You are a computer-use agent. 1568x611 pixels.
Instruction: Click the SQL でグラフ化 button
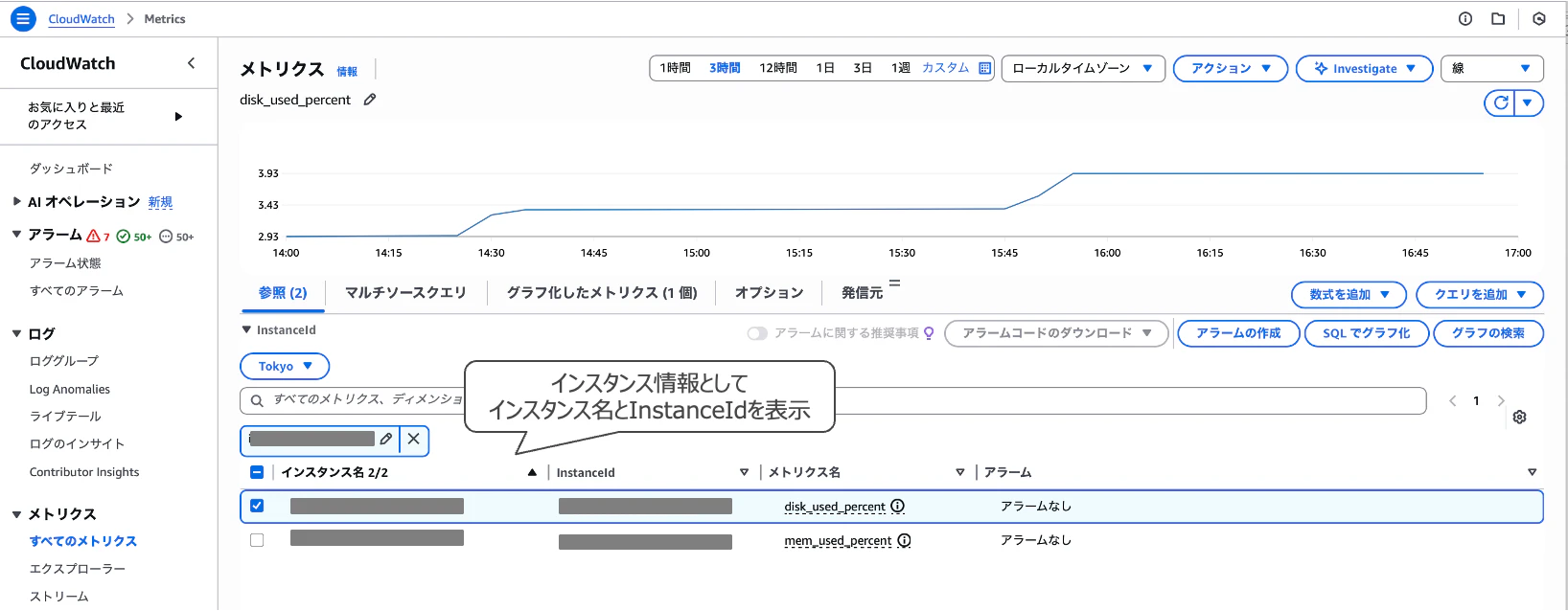click(x=1367, y=333)
